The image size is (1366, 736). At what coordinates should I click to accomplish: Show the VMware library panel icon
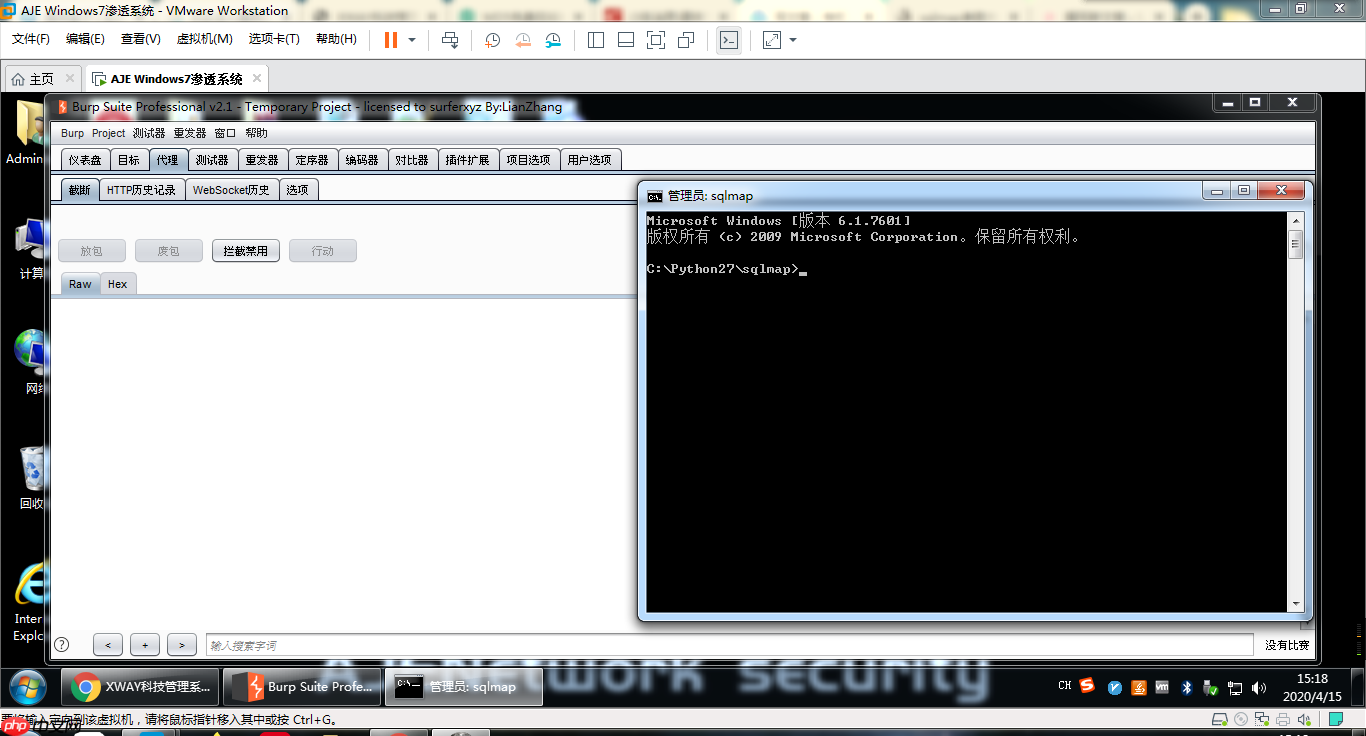point(595,40)
